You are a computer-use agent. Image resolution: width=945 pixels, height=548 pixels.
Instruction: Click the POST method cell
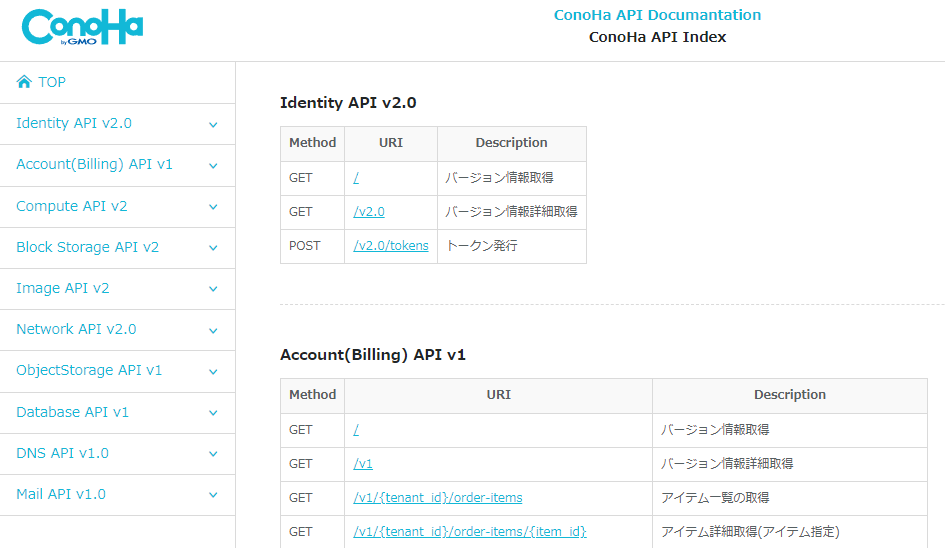(x=312, y=246)
